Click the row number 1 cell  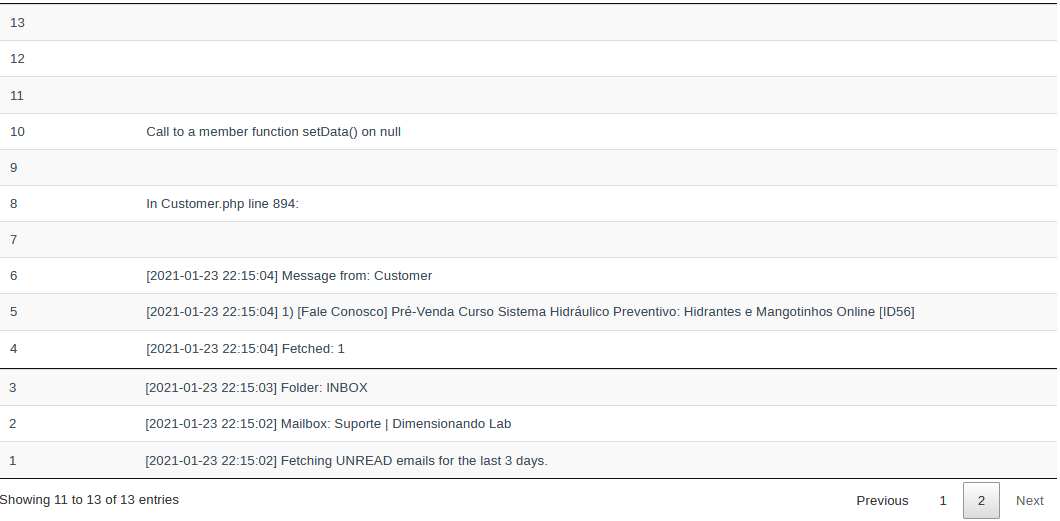[68, 461]
